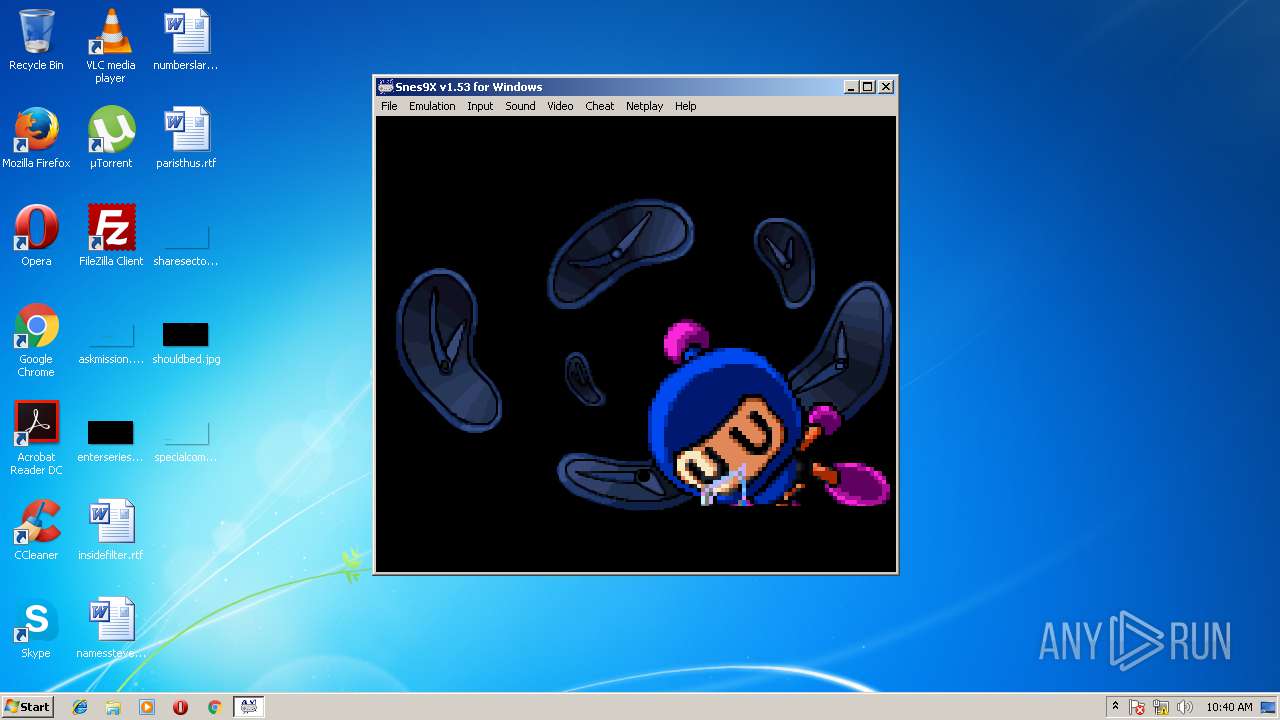Click the Snes9X title bar icon

[385, 87]
